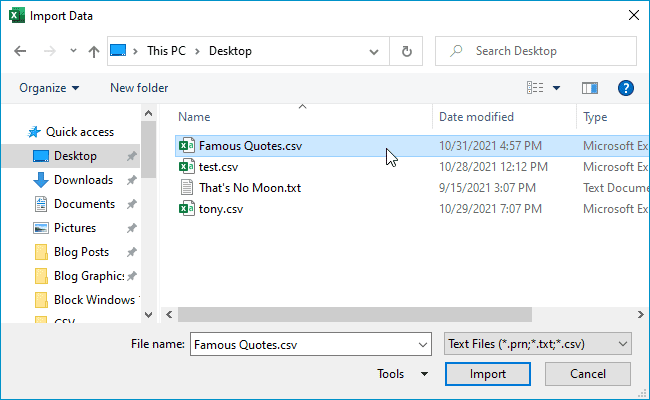Viewport: 650px width, 400px height.
Task: Select Desktop in the address path
Action: pos(230,51)
